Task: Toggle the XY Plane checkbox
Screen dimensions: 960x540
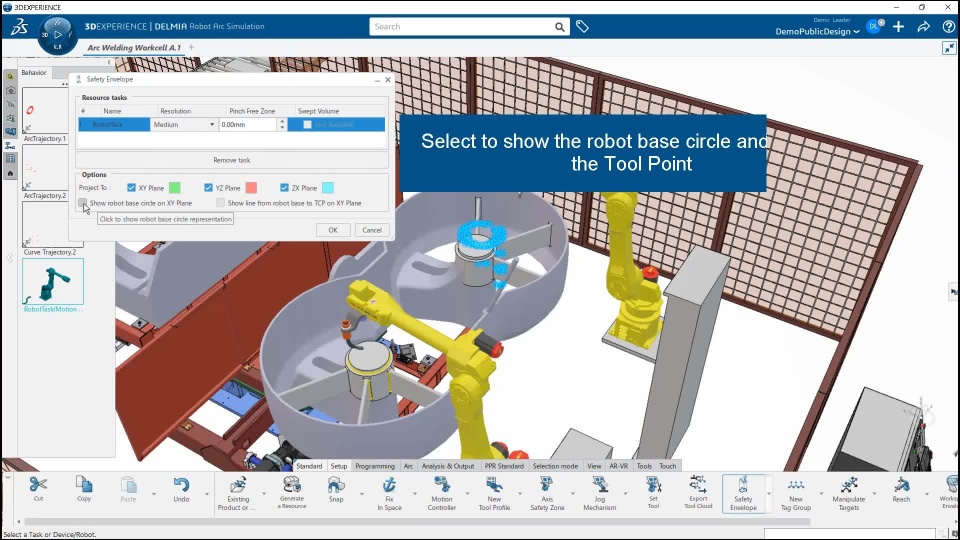Action: pyautogui.click(x=131, y=188)
